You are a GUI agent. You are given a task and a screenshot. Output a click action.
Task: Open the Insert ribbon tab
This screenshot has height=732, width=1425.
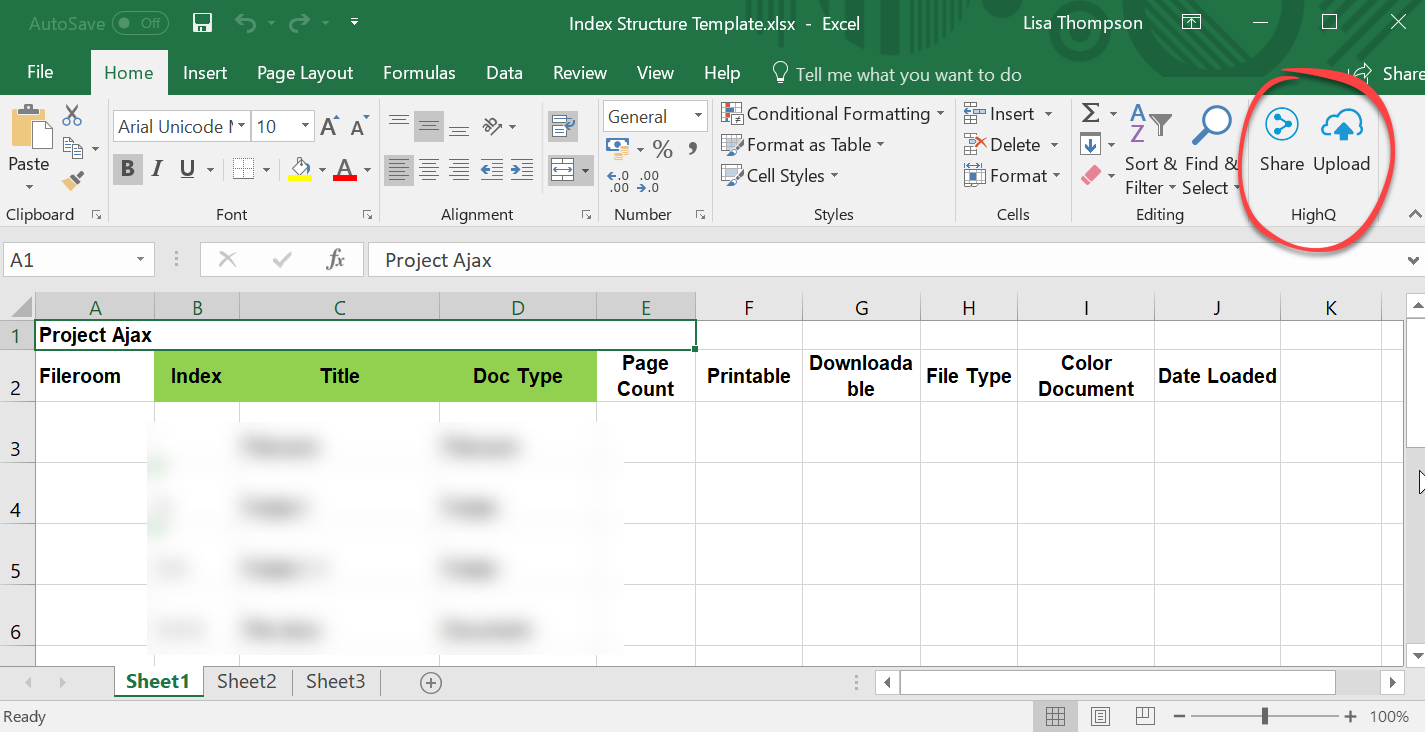point(205,73)
